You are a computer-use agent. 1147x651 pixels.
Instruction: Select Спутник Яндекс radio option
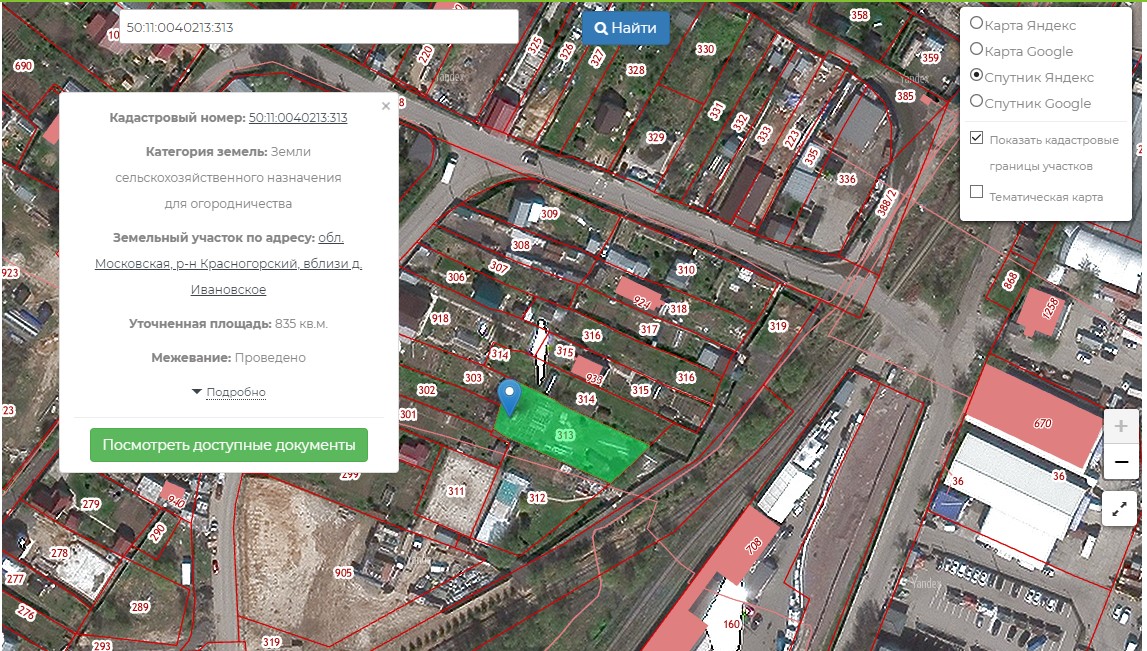[977, 76]
